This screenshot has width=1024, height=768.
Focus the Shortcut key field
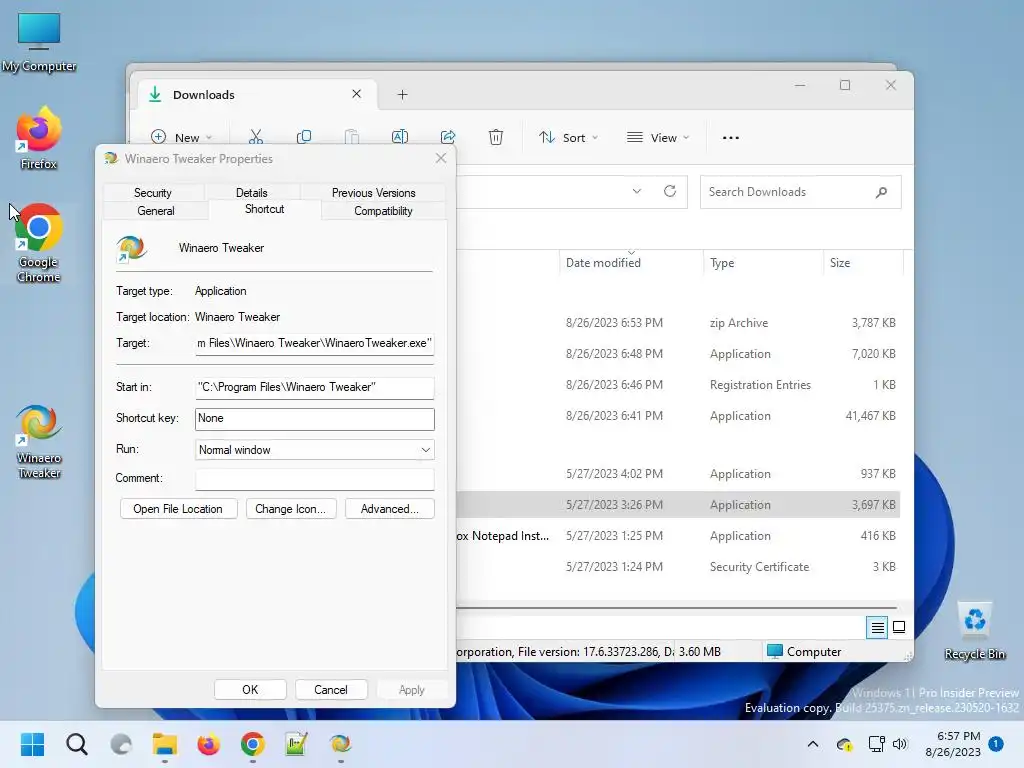point(314,419)
